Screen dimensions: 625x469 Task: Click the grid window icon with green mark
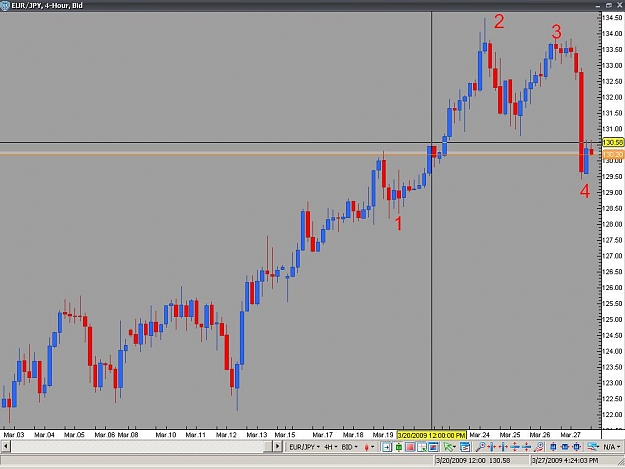[422, 447]
